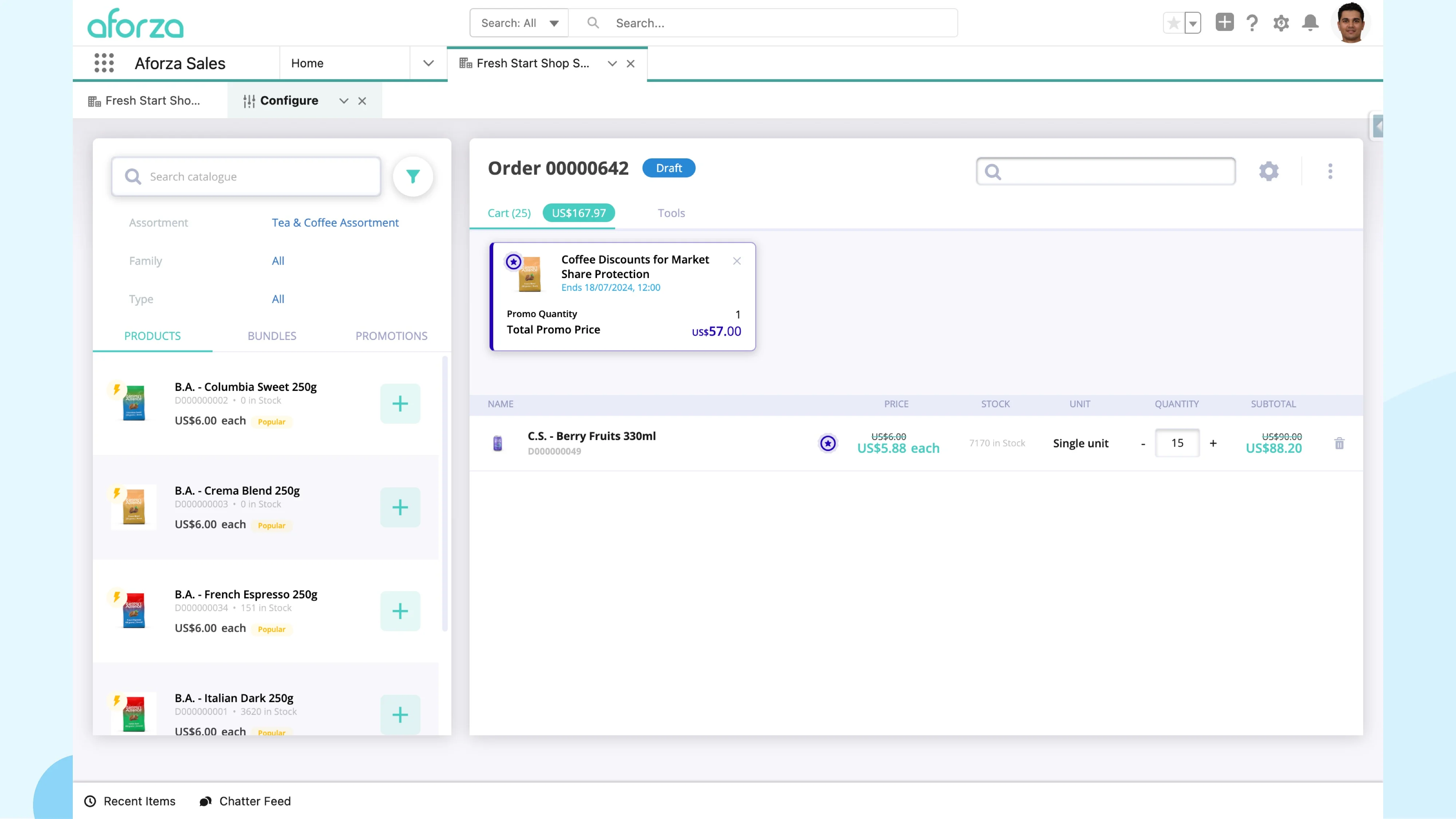Screen dimensions: 1456x819
Task: Click the B.A. - French Espresso 250g name
Action: [x=246, y=594]
